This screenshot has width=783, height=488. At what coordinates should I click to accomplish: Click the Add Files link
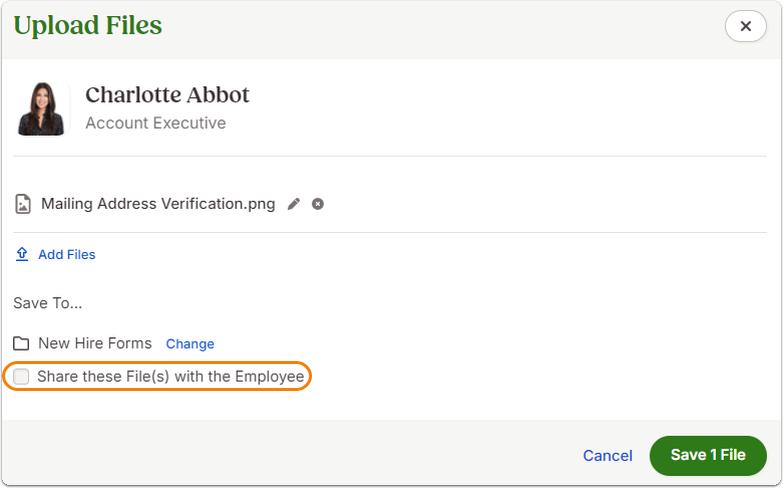[67, 254]
